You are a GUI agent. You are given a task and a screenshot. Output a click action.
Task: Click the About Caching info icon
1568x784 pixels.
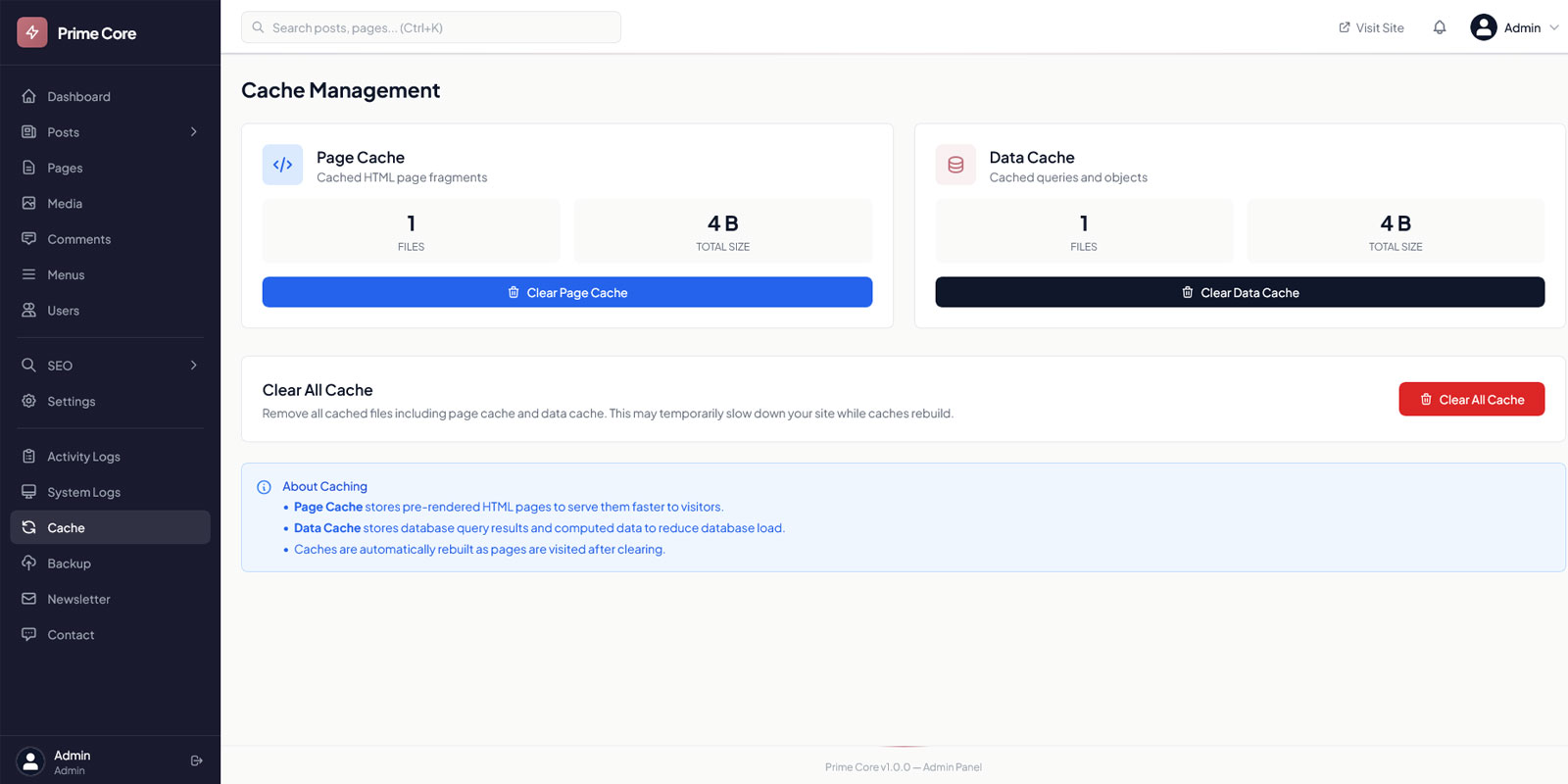[x=264, y=487]
